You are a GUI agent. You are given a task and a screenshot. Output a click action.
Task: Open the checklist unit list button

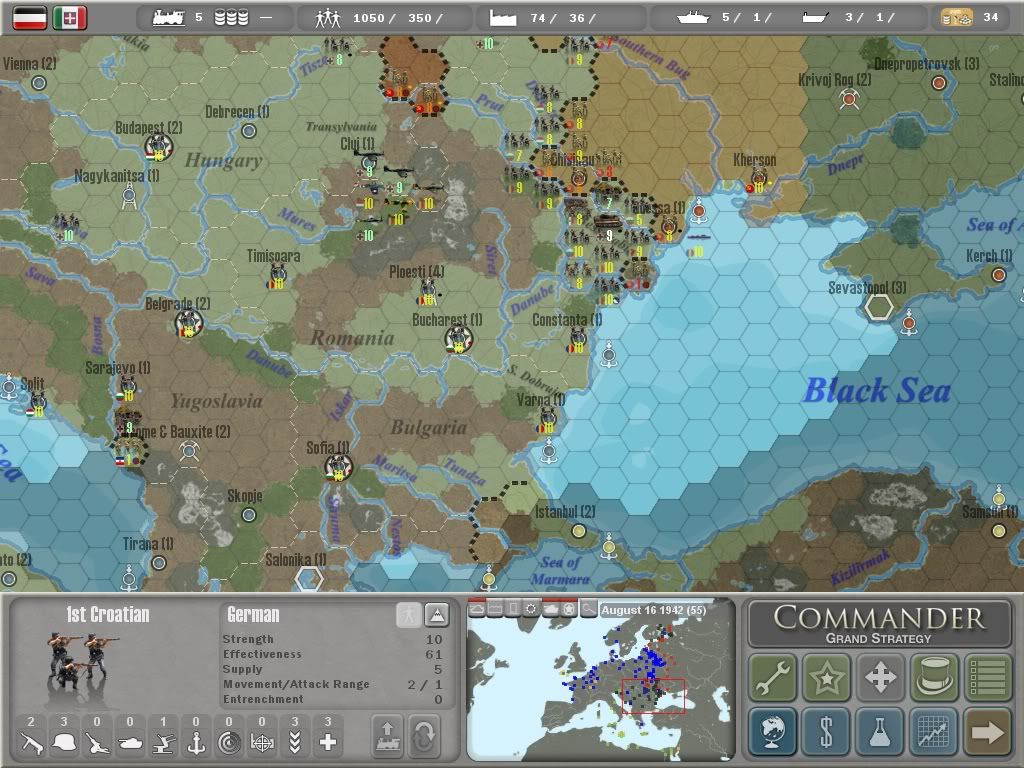[x=988, y=677]
